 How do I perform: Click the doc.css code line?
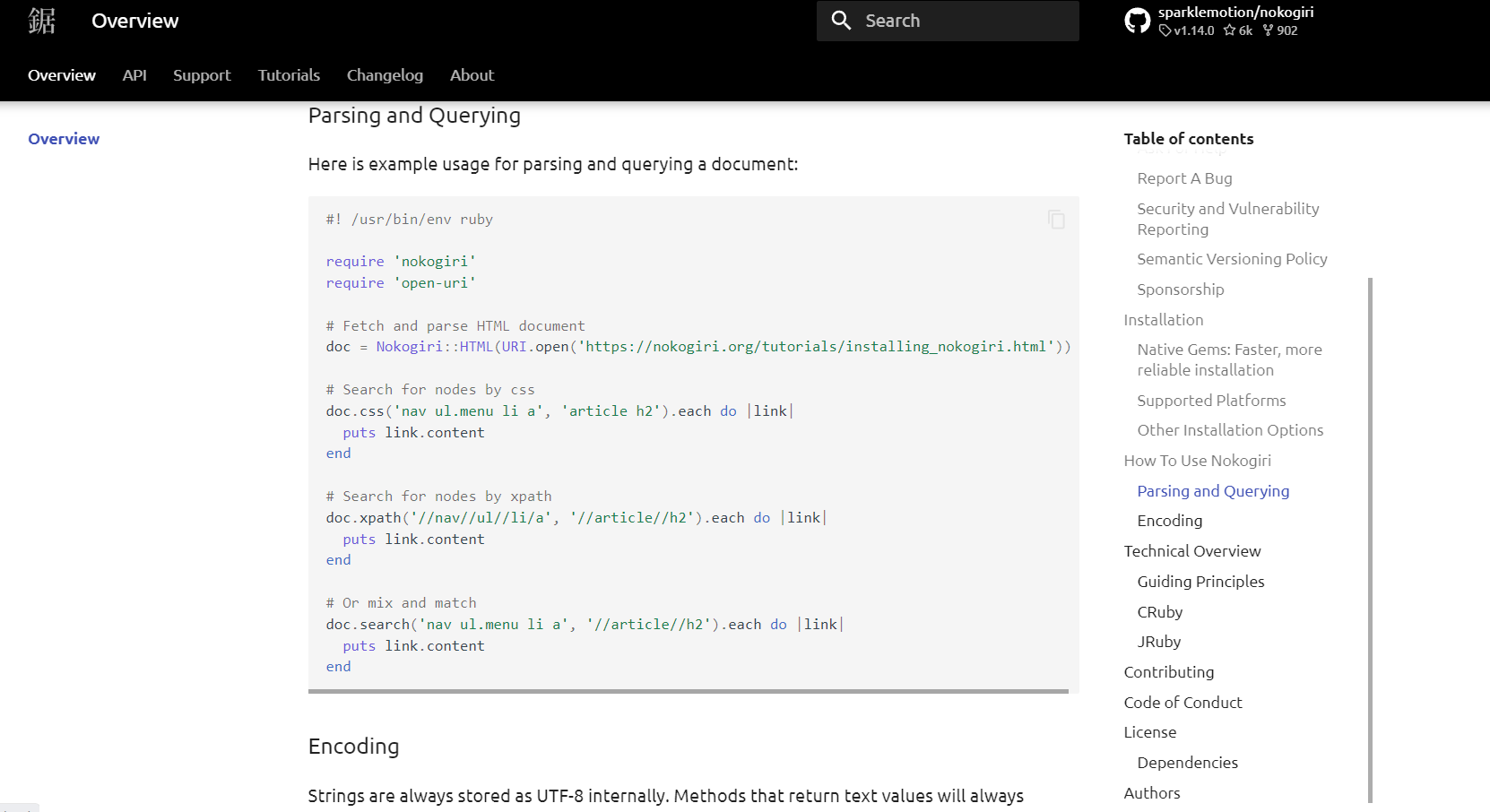(x=559, y=411)
